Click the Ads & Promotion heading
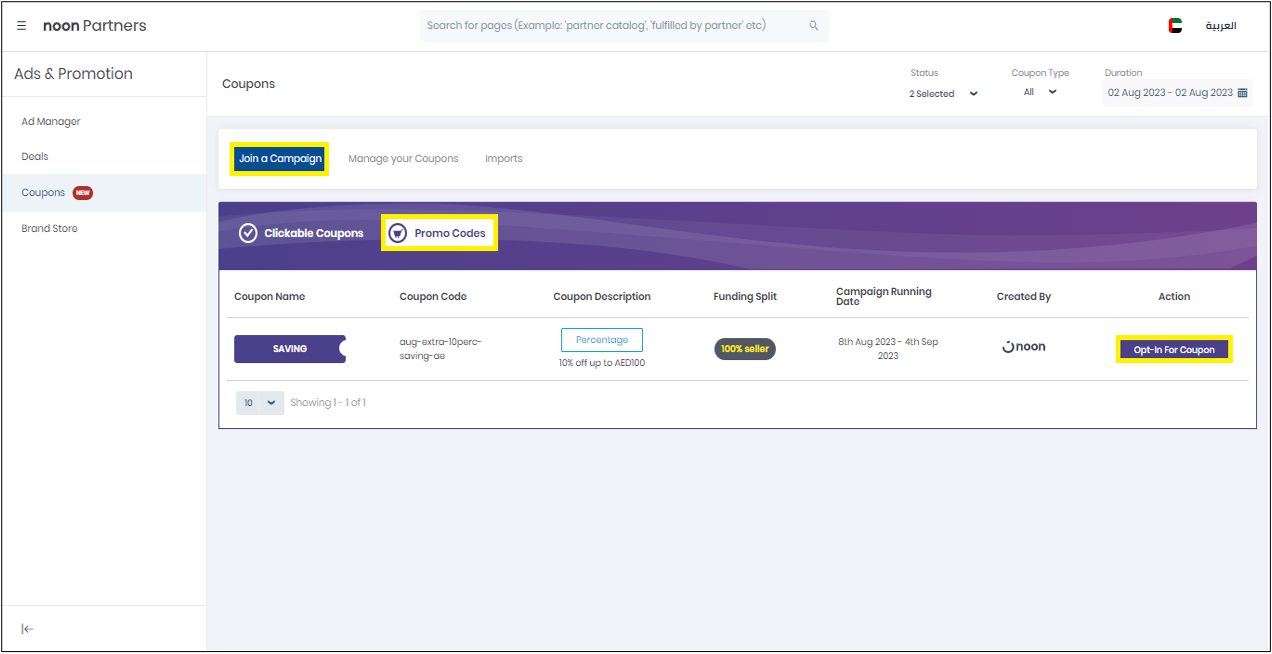Screen dimensions: 1272x654 pyautogui.click(x=73, y=74)
